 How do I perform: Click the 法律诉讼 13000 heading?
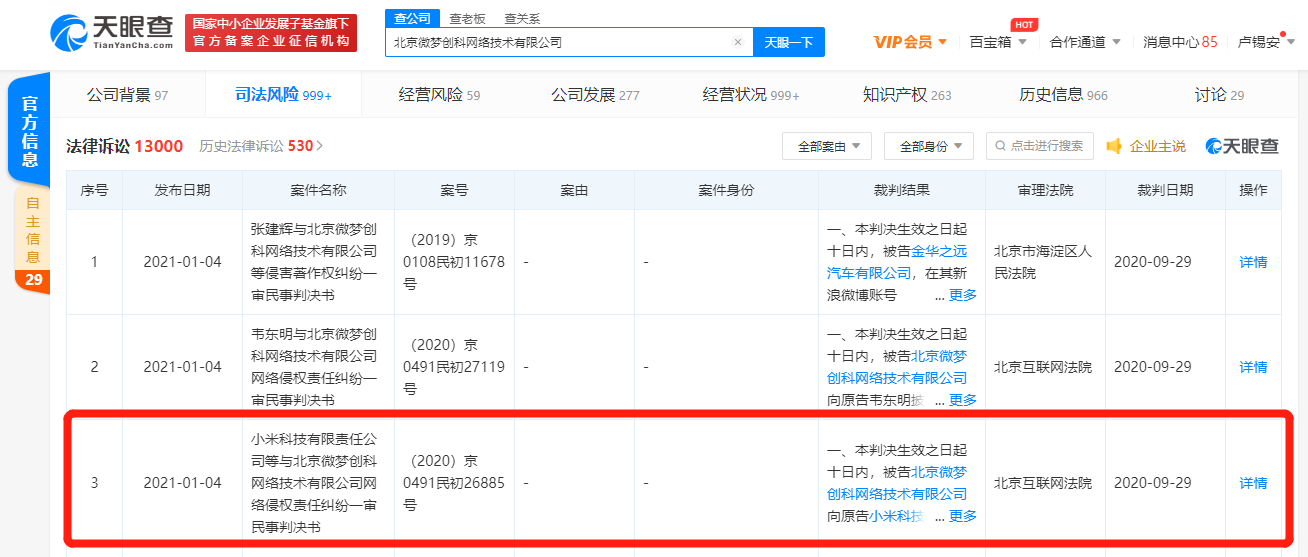(x=125, y=146)
